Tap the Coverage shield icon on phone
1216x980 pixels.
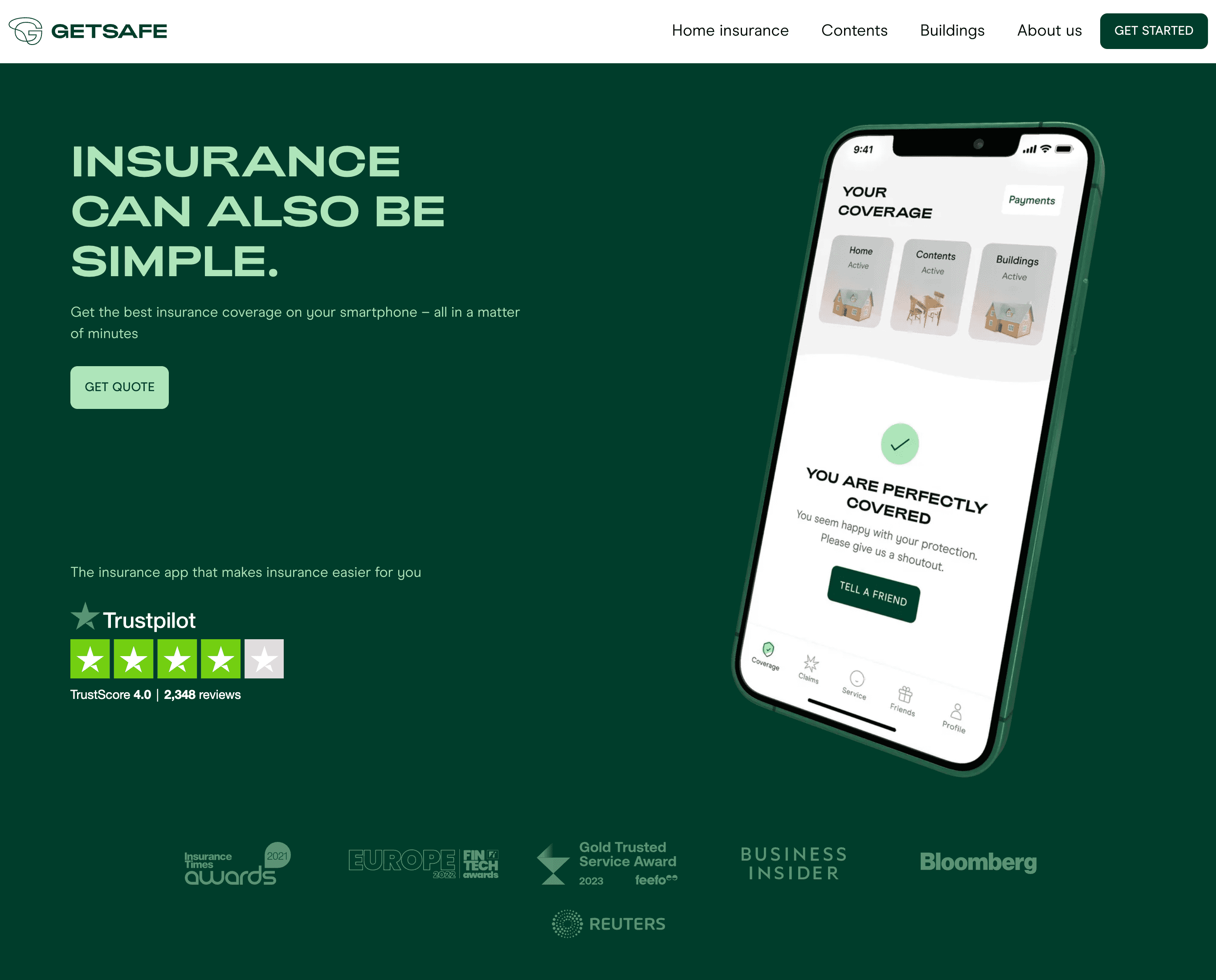(x=768, y=649)
